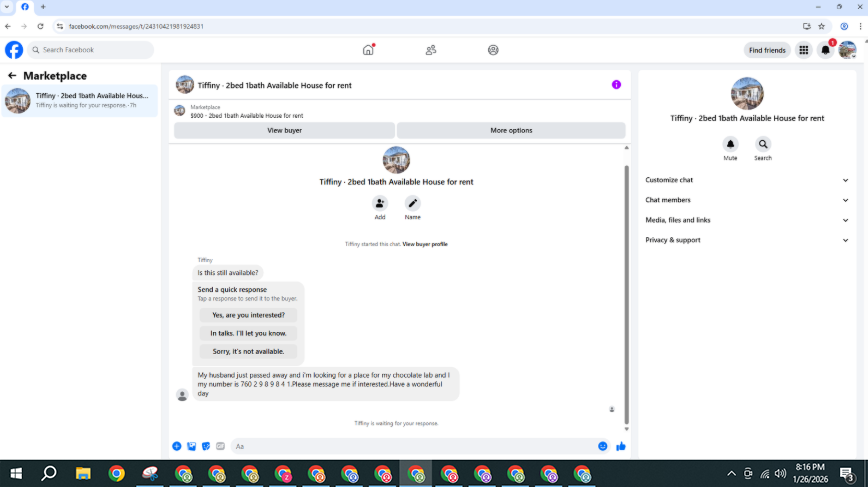
Task: Open more actions with the blue plus icon
Action: (x=177, y=446)
